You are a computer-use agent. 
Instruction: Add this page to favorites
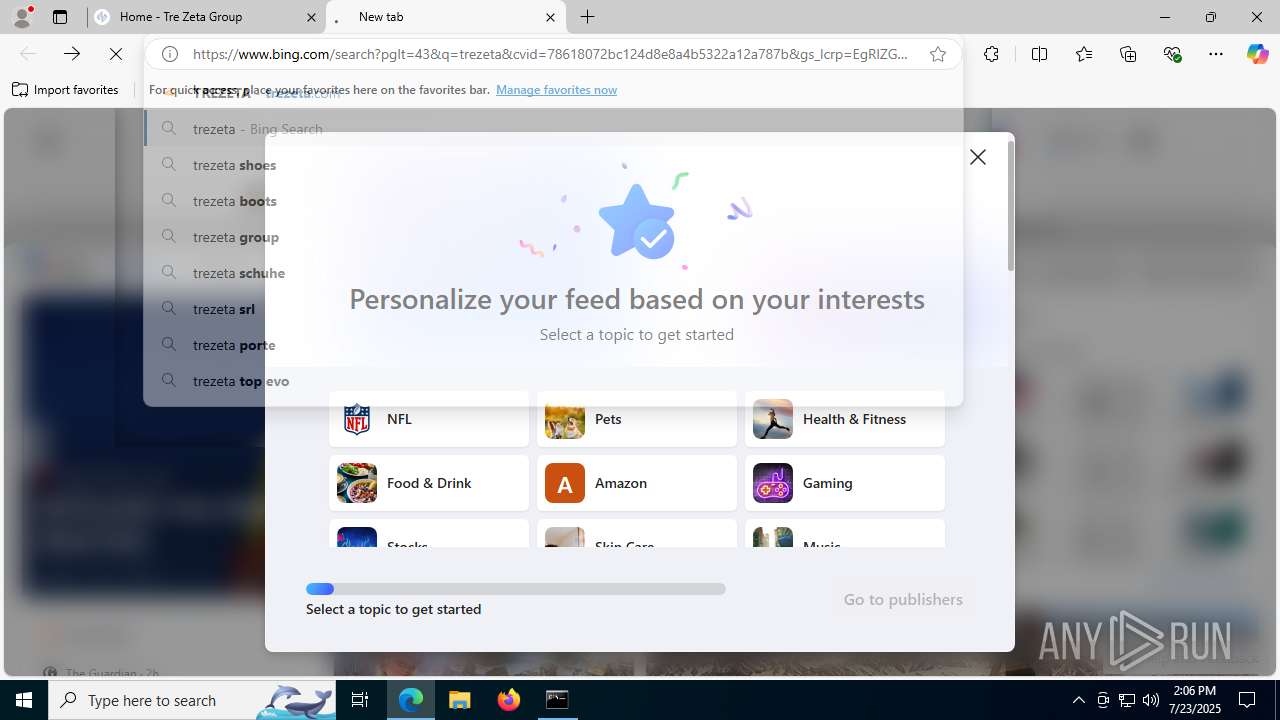click(938, 54)
